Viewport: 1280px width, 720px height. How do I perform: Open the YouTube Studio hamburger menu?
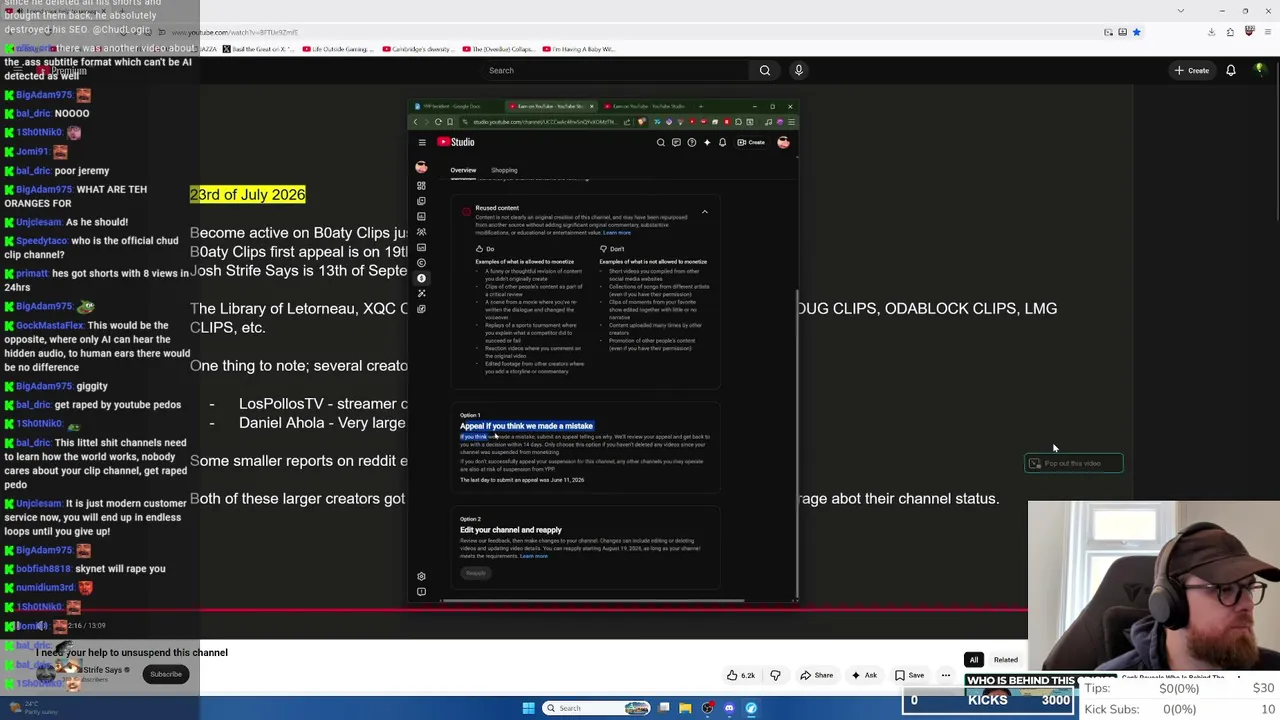[x=422, y=142]
